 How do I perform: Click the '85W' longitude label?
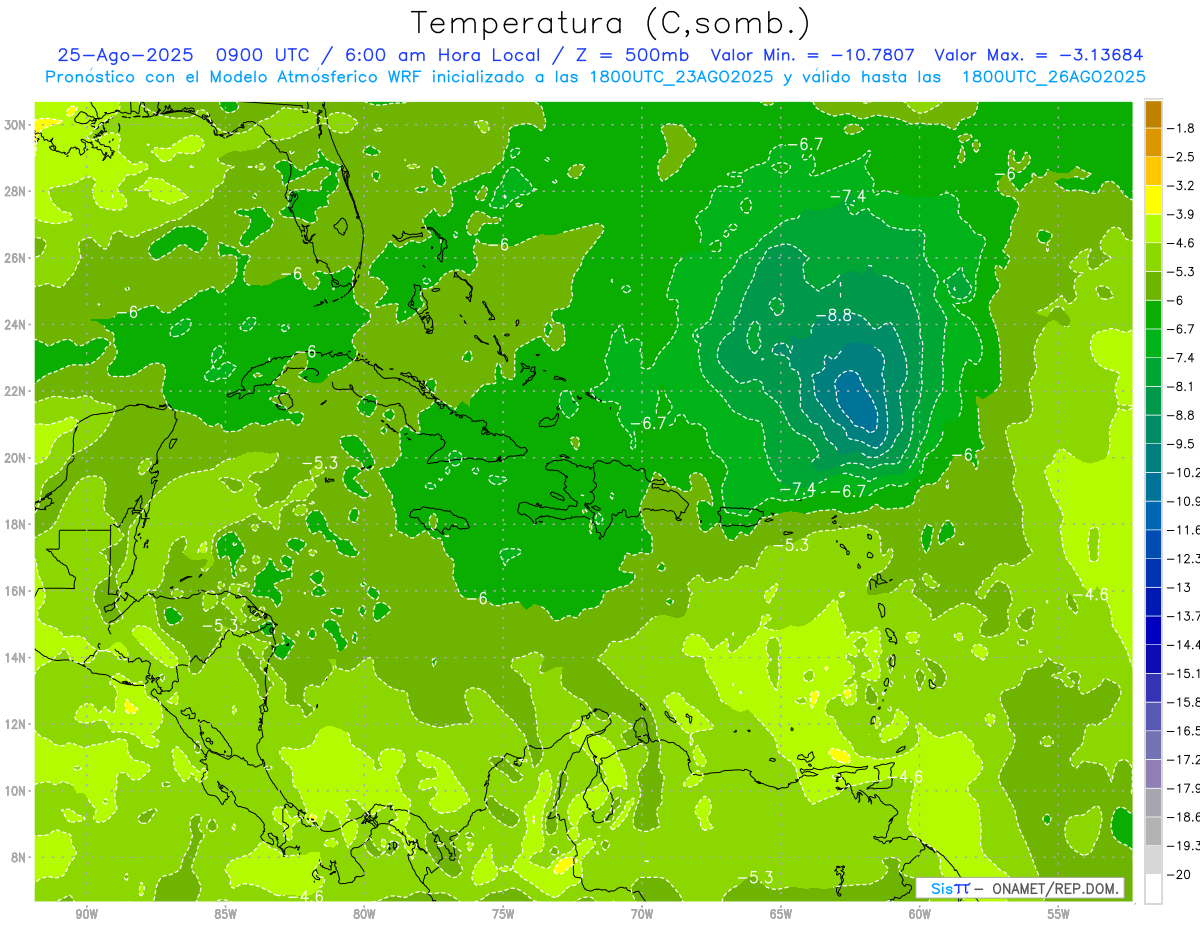coord(226,914)
